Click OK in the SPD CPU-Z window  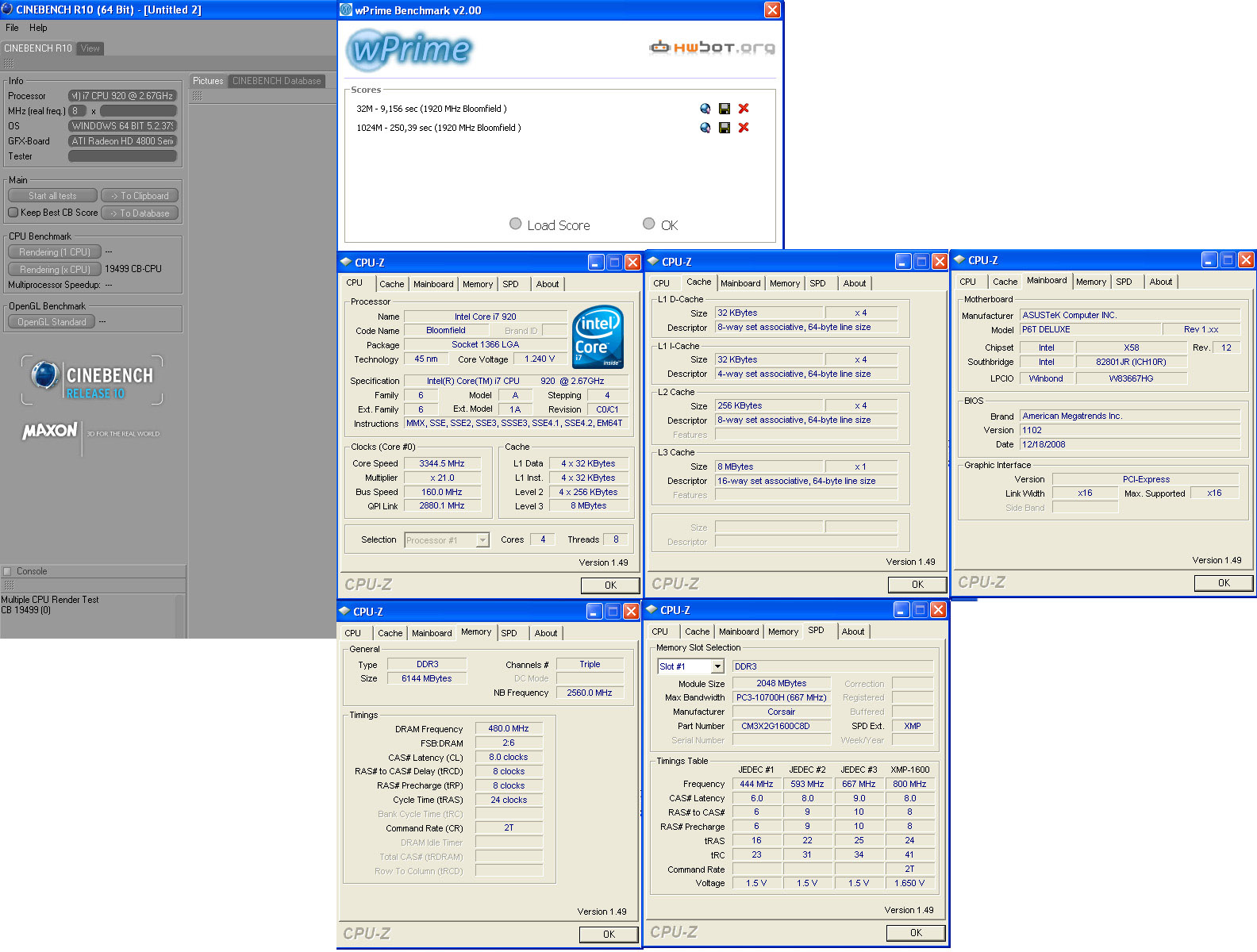coord(915,933)
